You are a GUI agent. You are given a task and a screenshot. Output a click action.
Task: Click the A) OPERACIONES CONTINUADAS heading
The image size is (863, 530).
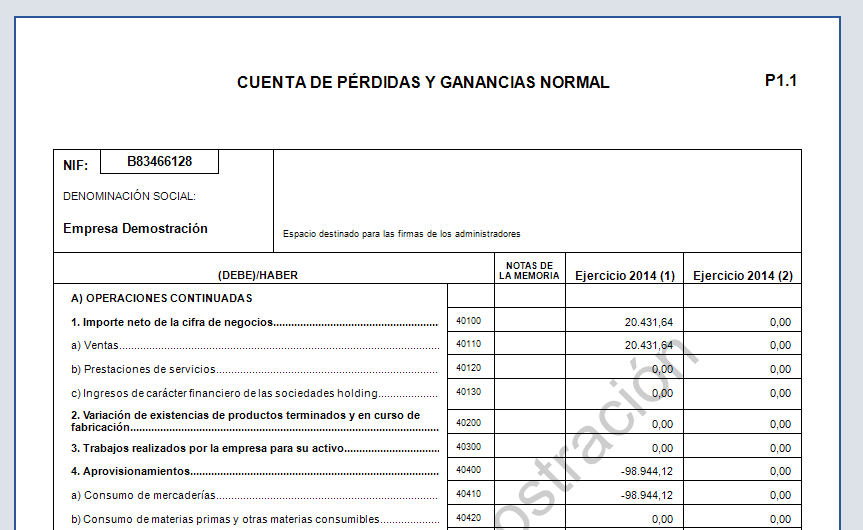(x=161, y=298)
